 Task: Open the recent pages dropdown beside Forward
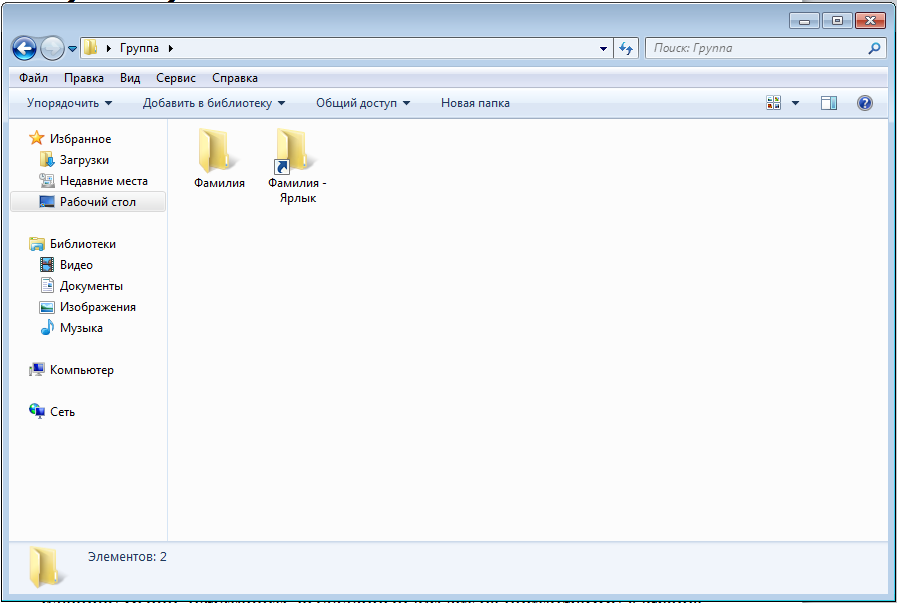coord(73,49)
